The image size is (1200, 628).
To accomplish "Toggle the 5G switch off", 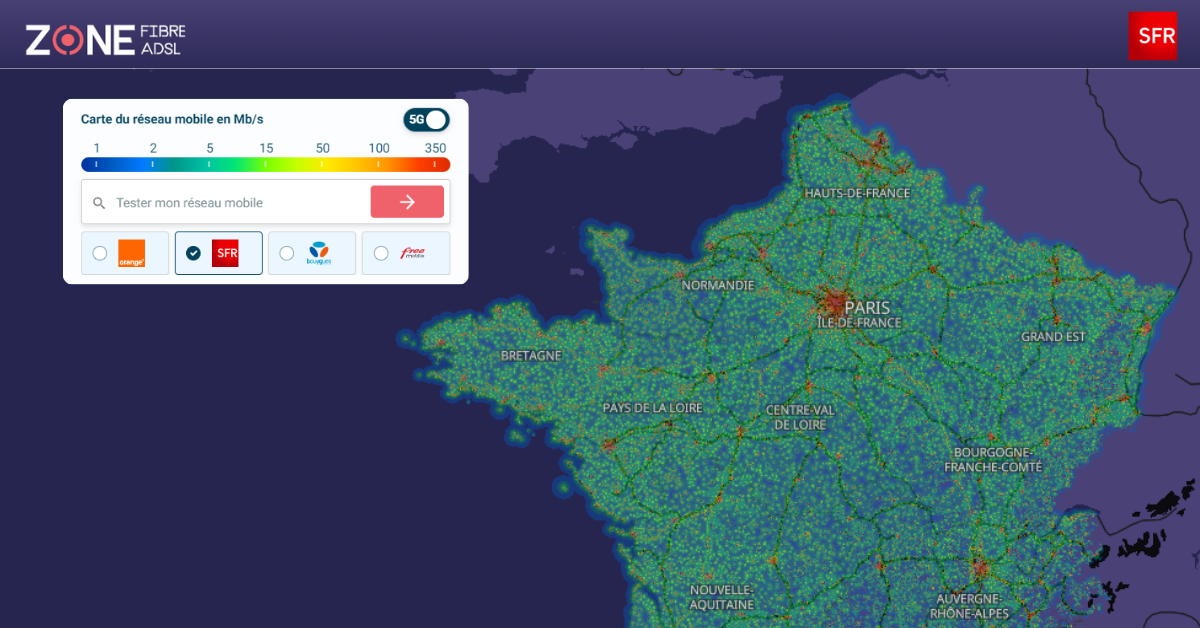I will (427, 119).
